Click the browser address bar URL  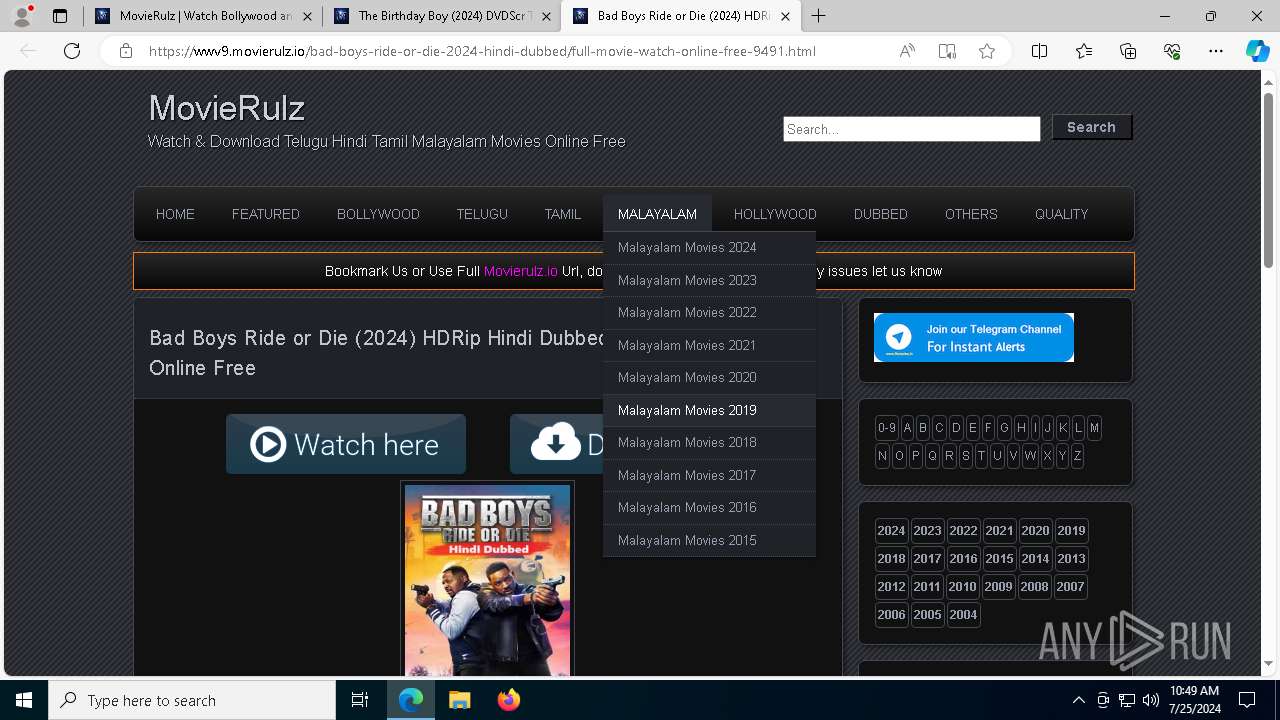[482, 51]
